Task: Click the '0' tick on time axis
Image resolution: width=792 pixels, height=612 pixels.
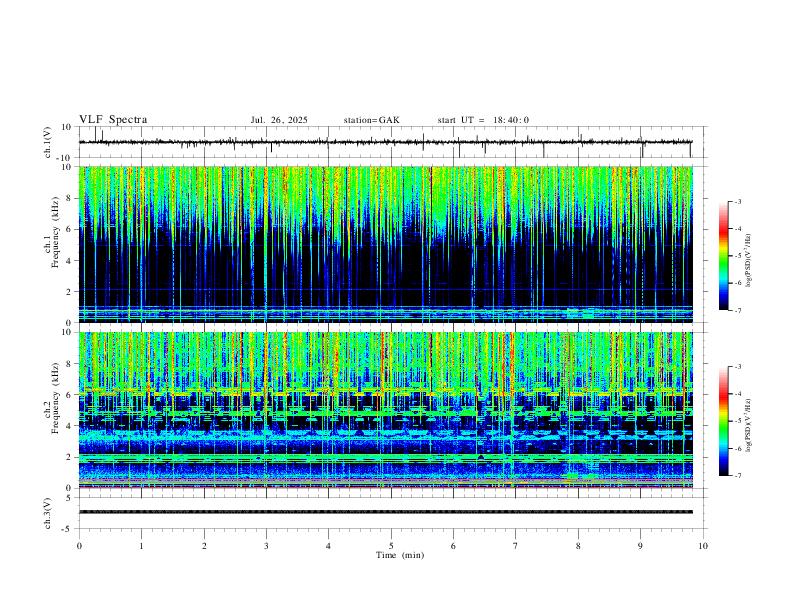Action: pyautogui.click(x=79, y=546)
